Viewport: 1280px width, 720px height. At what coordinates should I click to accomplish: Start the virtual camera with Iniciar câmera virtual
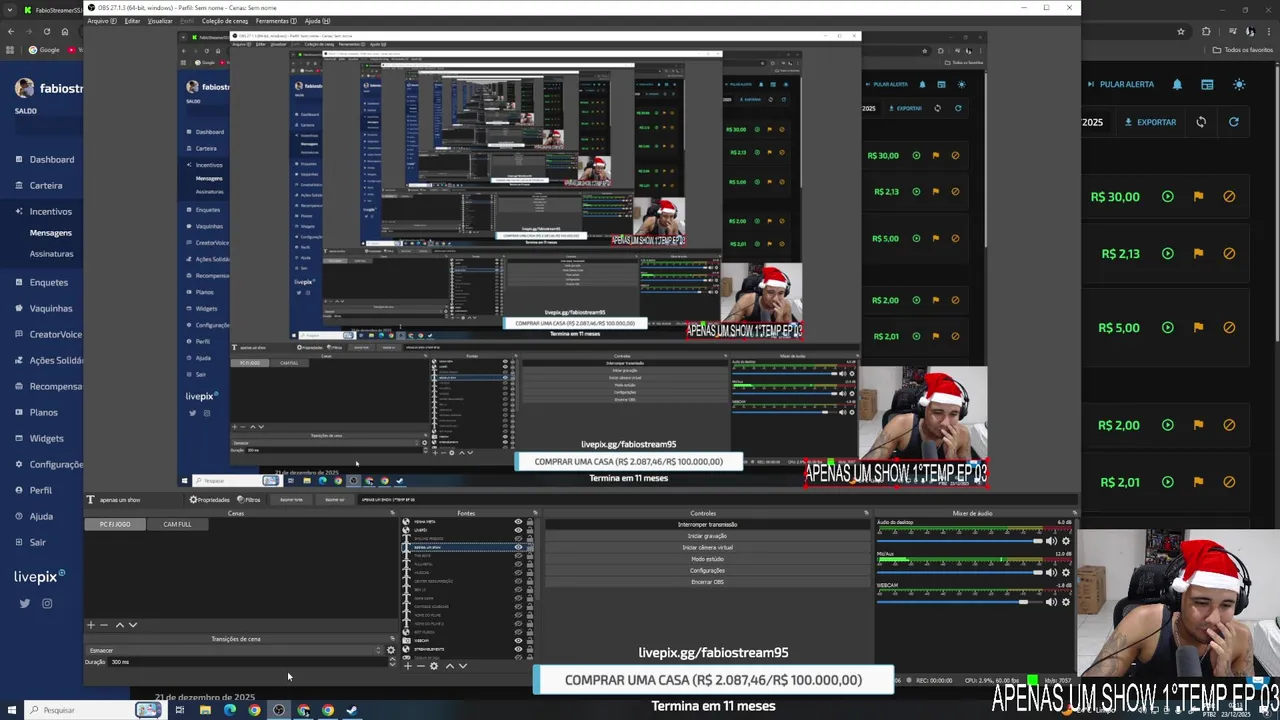click(707, 547)
